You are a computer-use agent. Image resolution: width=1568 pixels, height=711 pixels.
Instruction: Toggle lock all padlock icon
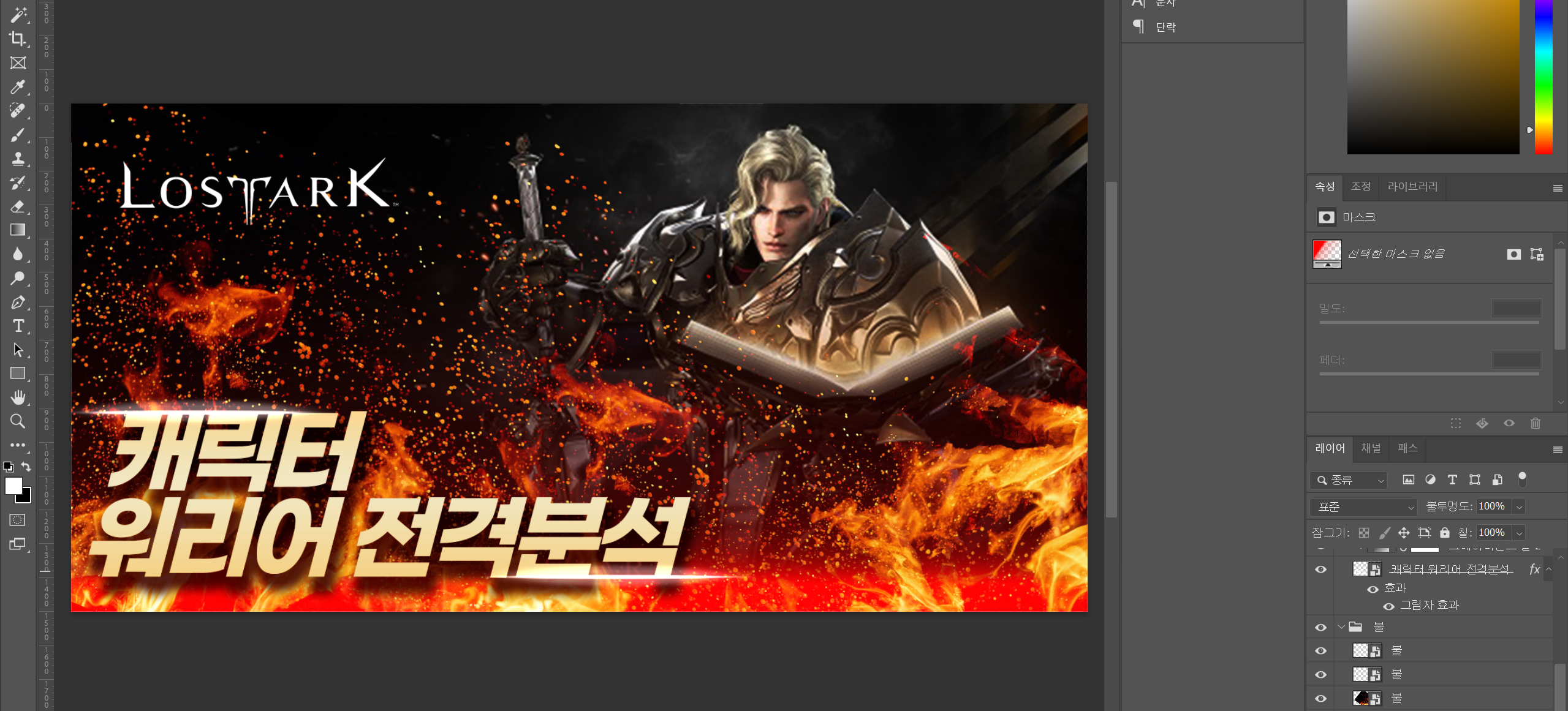(1445, 532)
